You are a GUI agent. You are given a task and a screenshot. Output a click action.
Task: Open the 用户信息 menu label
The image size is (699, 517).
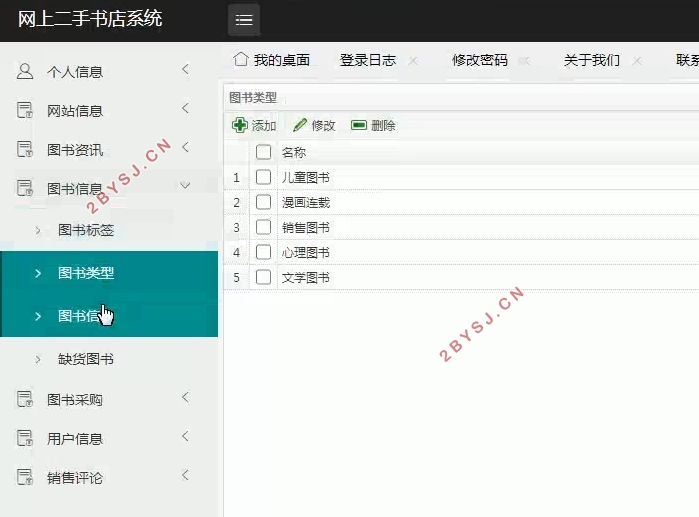tap(75, 439)
